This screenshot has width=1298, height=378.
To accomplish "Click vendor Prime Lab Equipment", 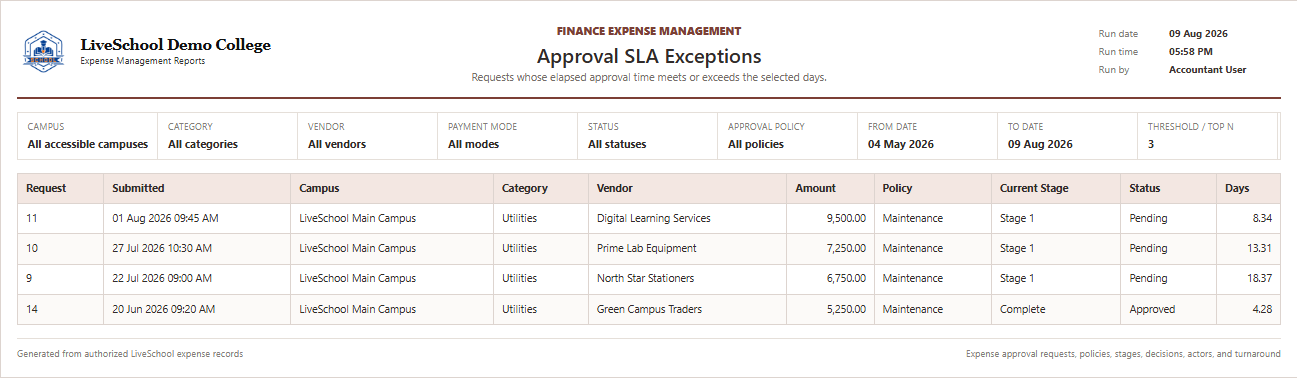I will click(647, 248).
